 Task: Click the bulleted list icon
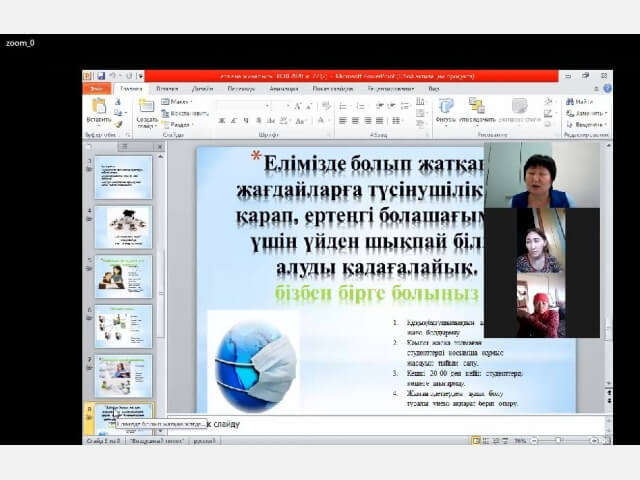click(x=343, y=107)
